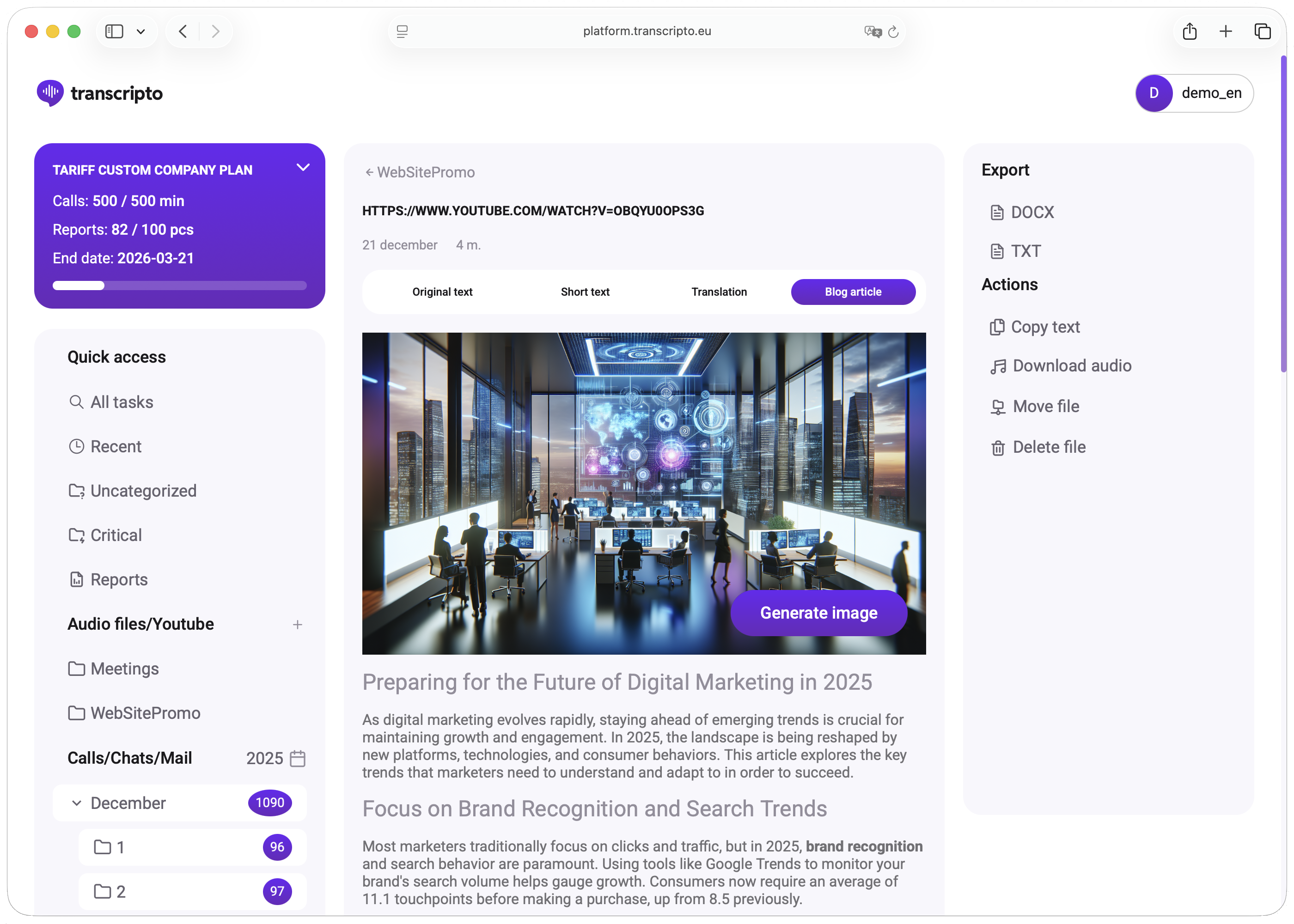Switch to the Original text tab
Image resolution: width=1294 pixels, height=924 pixels.
pyautogui.click(x=442, y=292)
